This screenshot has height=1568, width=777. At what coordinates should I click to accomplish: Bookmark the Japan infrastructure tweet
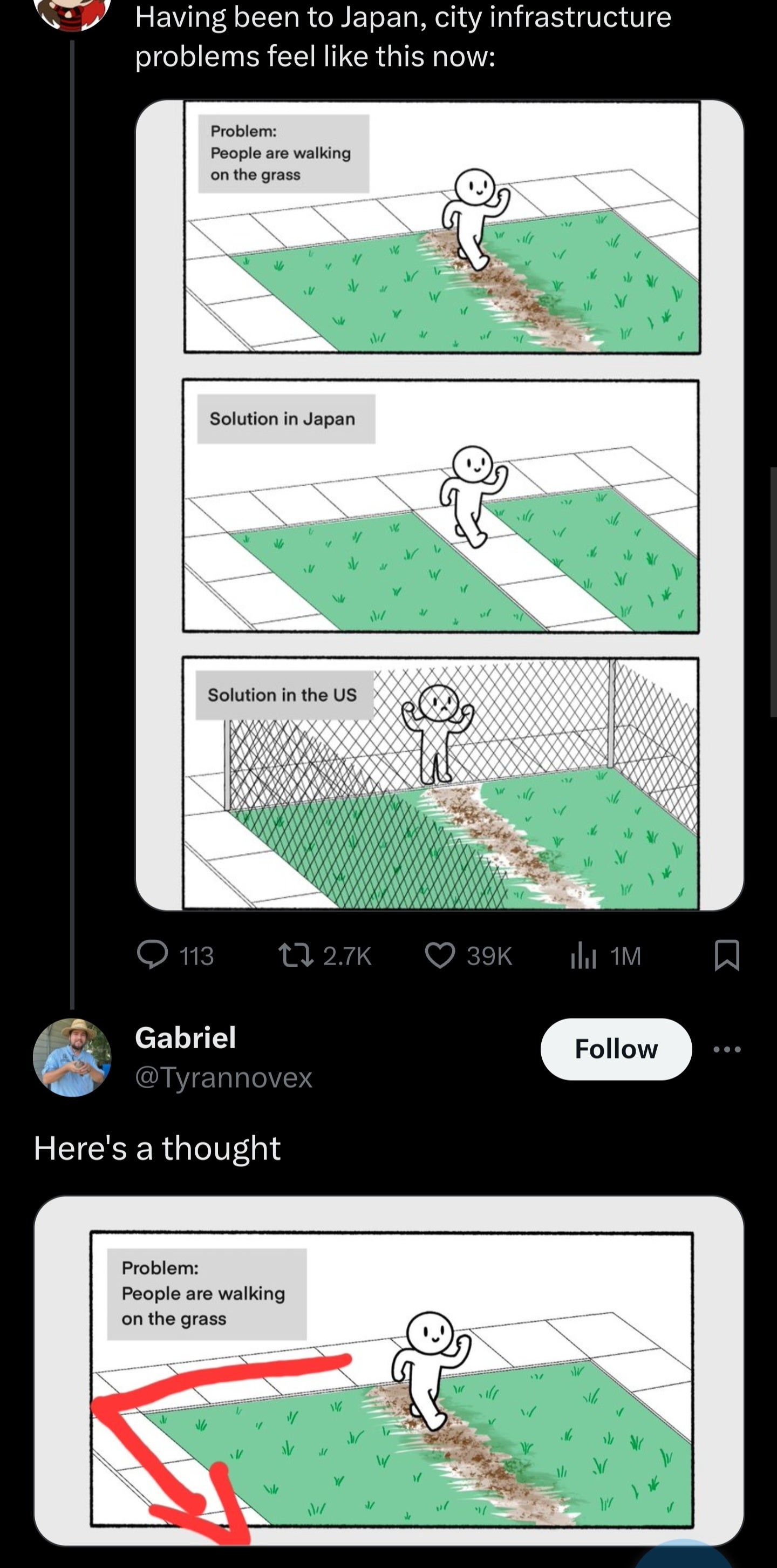tap(726, 955)
